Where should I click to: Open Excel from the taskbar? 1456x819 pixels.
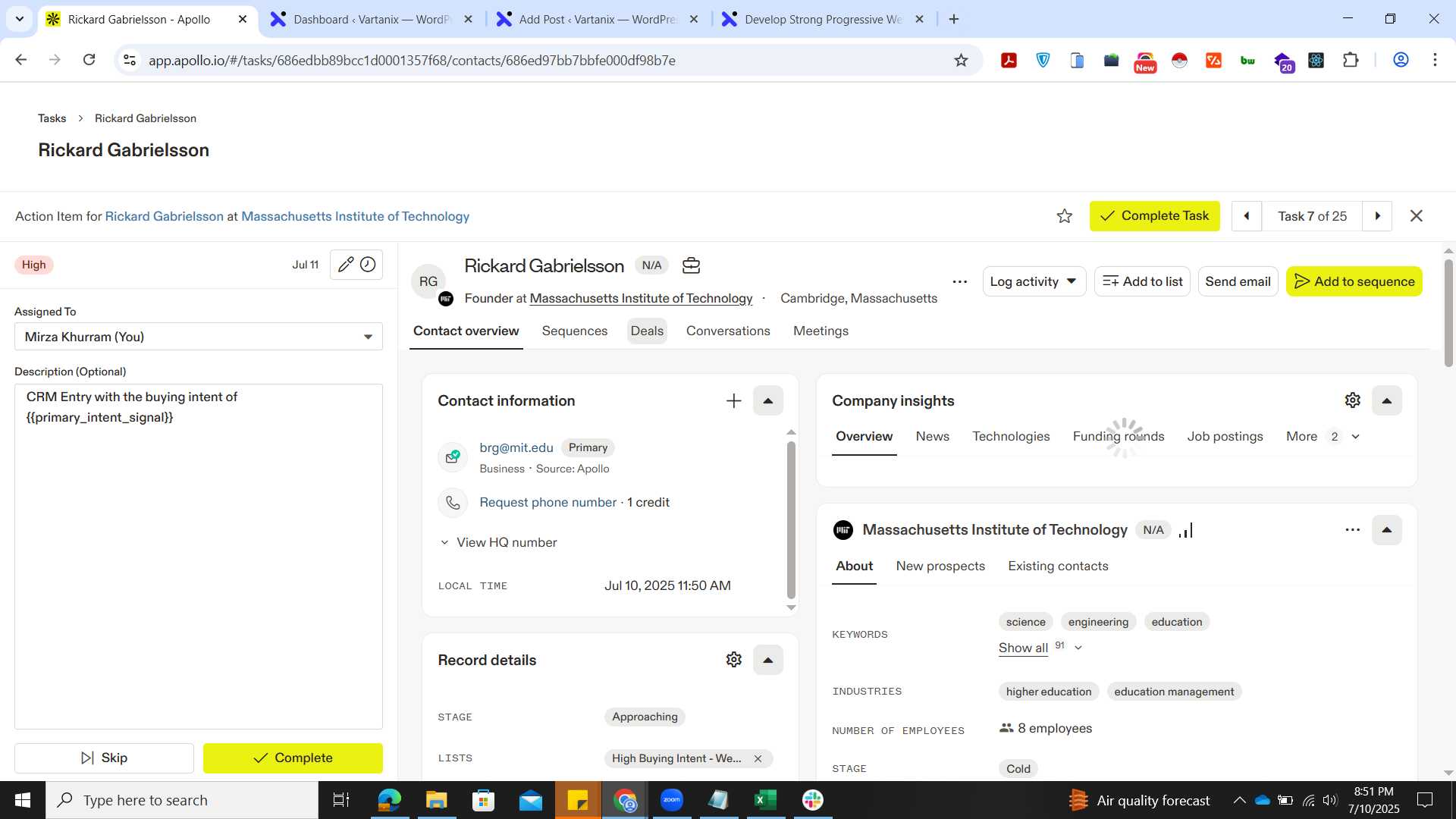[766, 800]
